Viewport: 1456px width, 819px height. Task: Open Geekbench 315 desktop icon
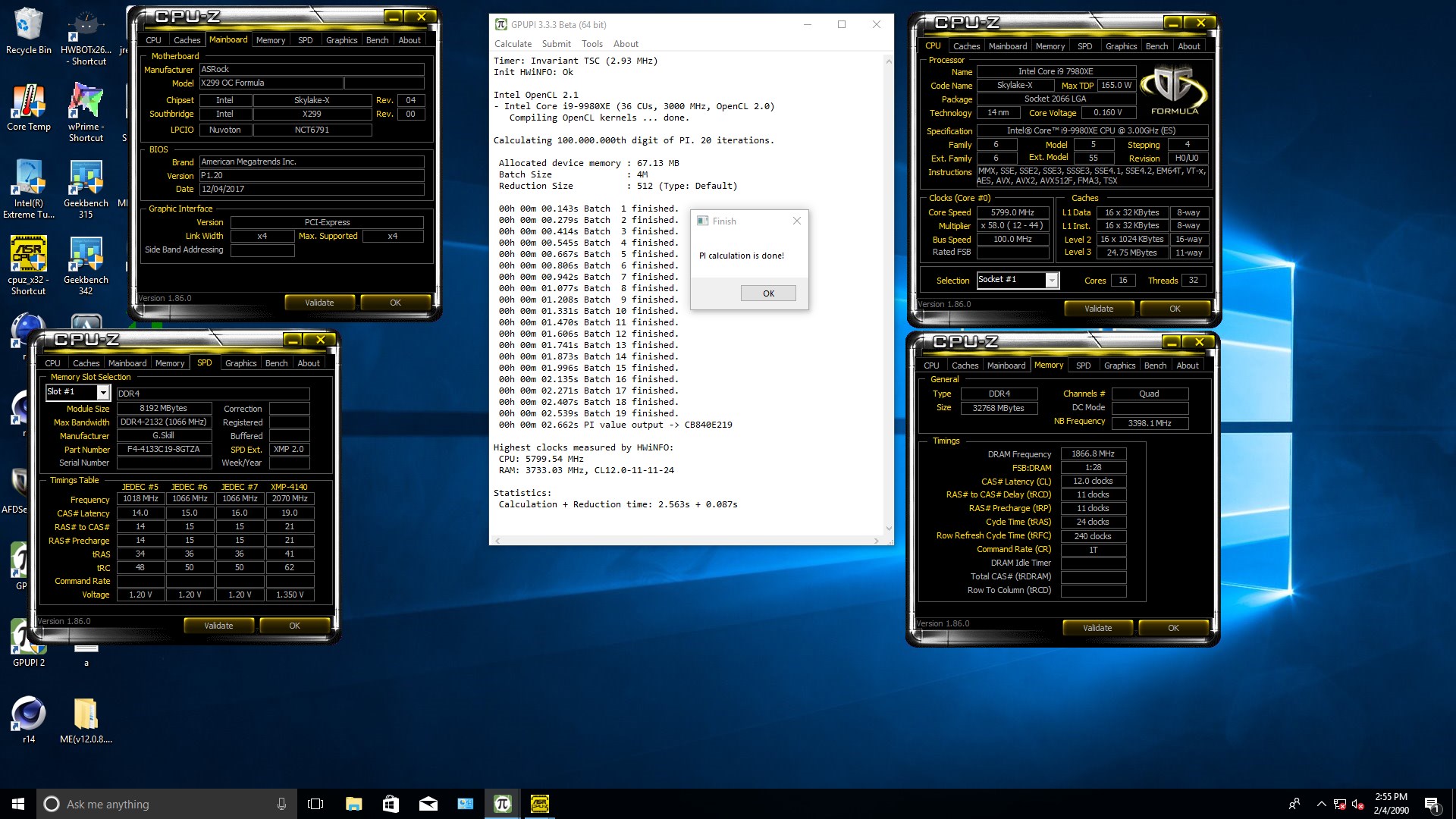click(86, 190)
